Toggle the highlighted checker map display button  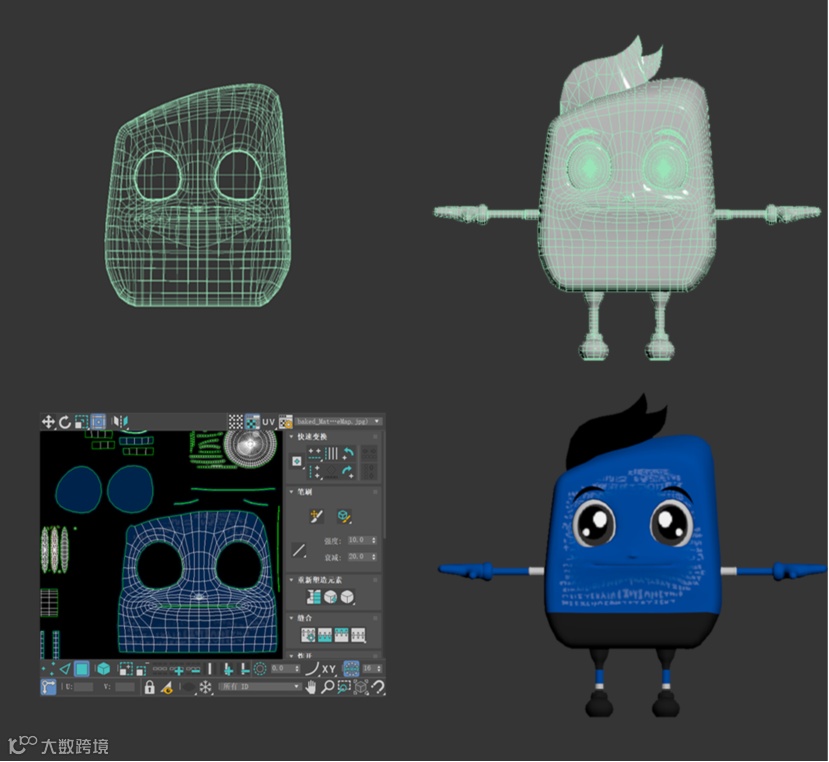click(252, 422)
